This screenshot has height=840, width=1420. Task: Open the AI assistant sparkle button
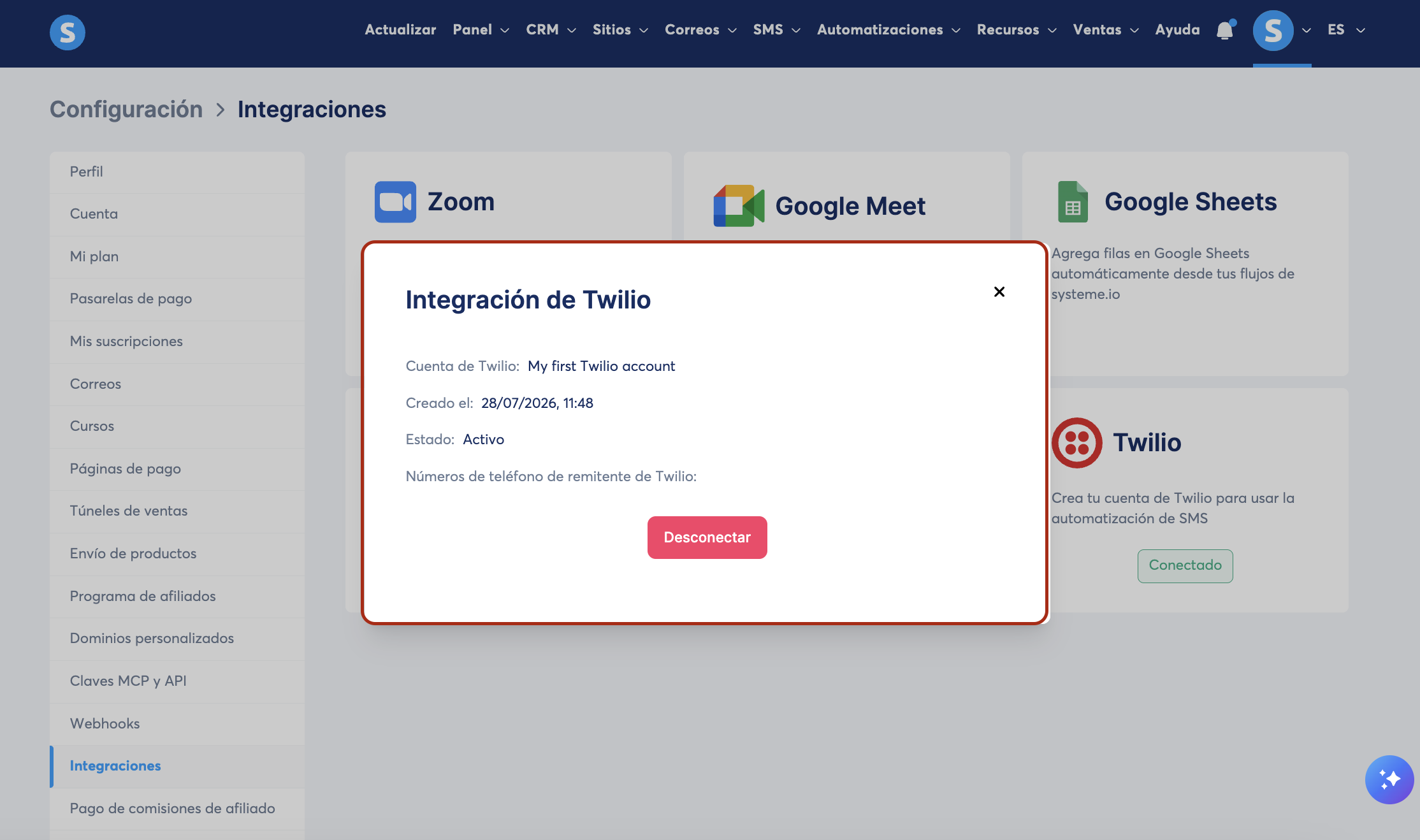point(1389,779)
